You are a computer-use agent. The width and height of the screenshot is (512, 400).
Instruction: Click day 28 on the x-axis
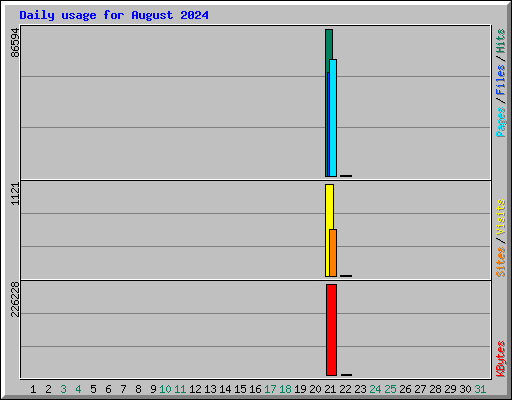click(x=435, y=389)
